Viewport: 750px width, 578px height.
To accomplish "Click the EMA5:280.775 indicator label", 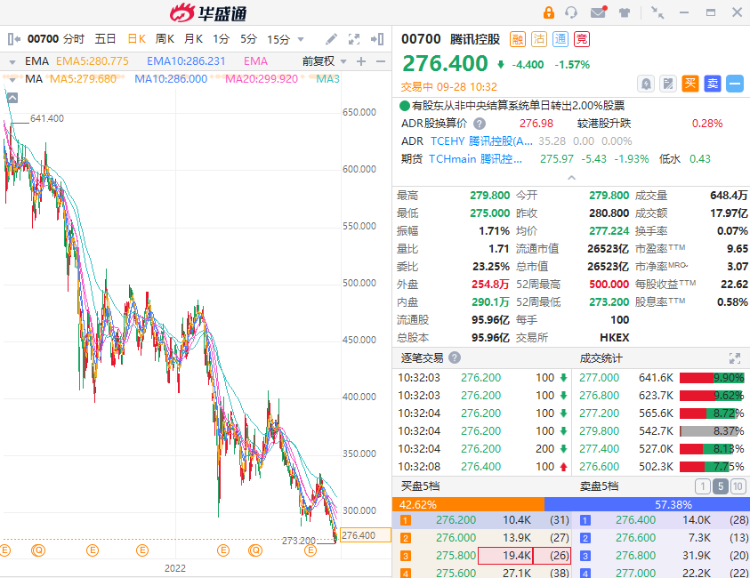I will tap(92, 61).
